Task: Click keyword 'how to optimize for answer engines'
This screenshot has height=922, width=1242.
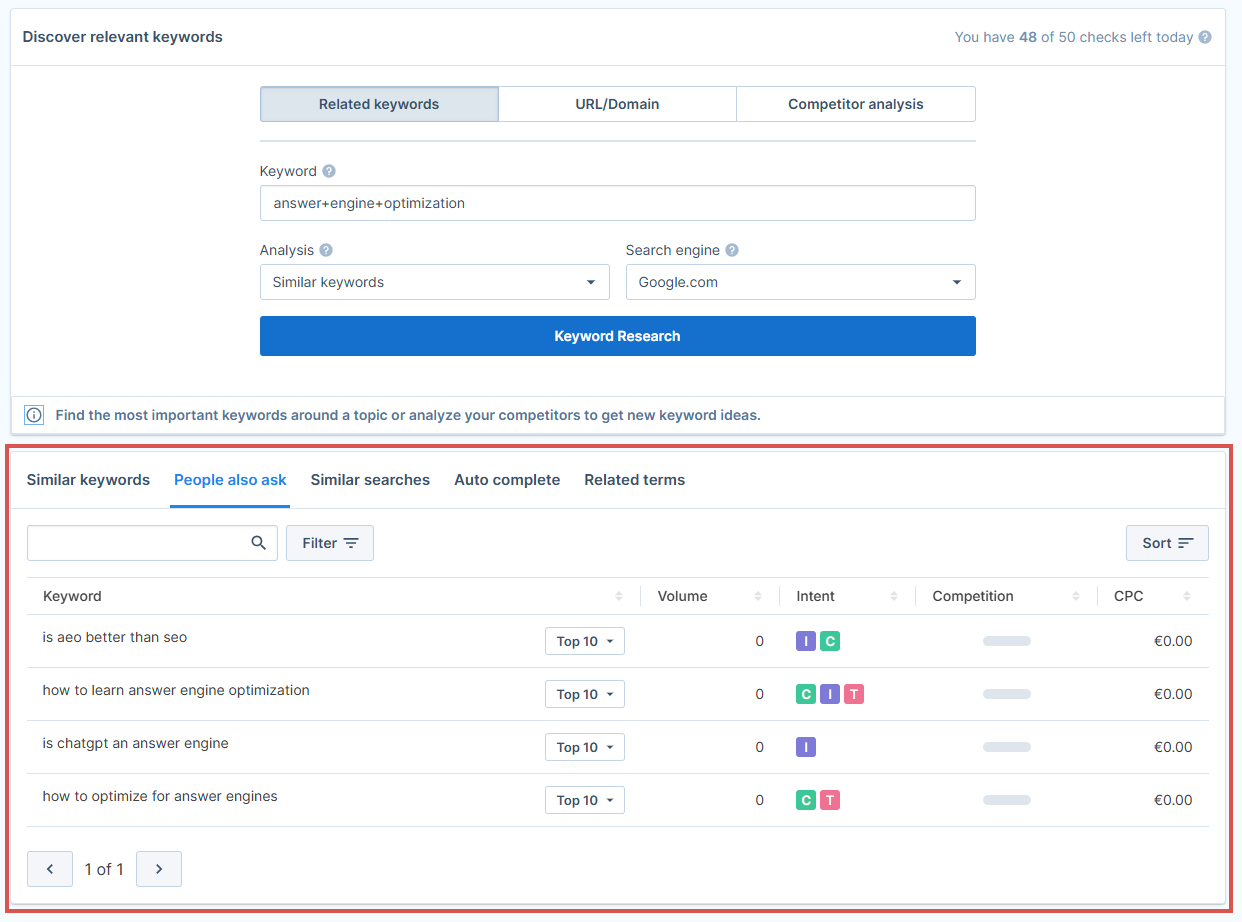Action: [x=160, y=796]
